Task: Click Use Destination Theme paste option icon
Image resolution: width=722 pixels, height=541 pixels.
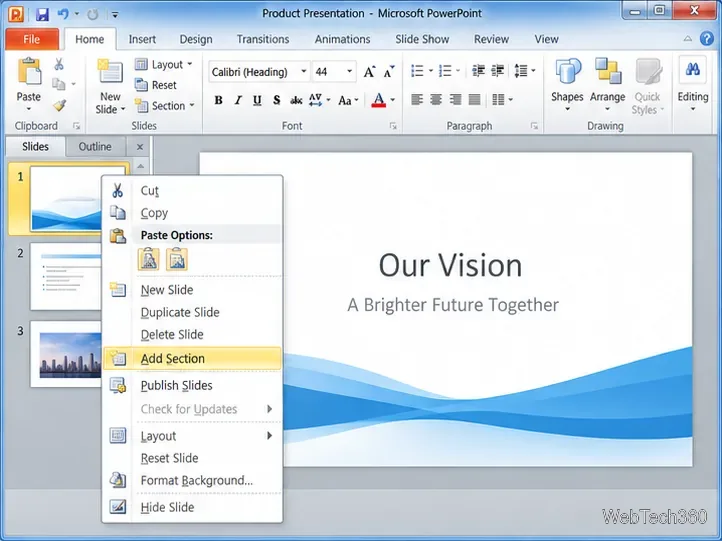Action: click(x=148, y=259)
